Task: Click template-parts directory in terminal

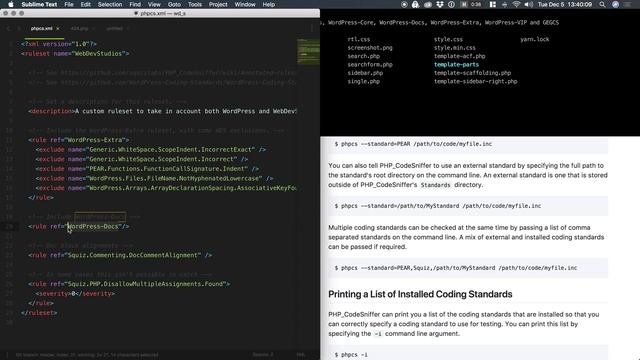Action: coord(456,64)
